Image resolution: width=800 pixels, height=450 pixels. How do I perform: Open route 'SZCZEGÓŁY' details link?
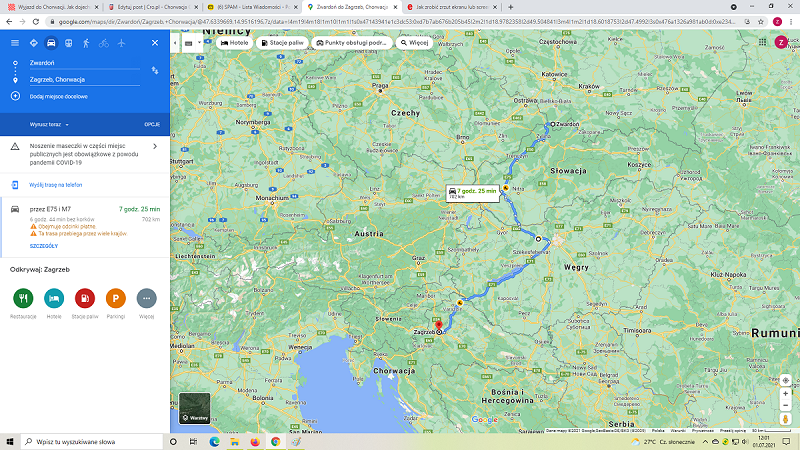(44, 245)
